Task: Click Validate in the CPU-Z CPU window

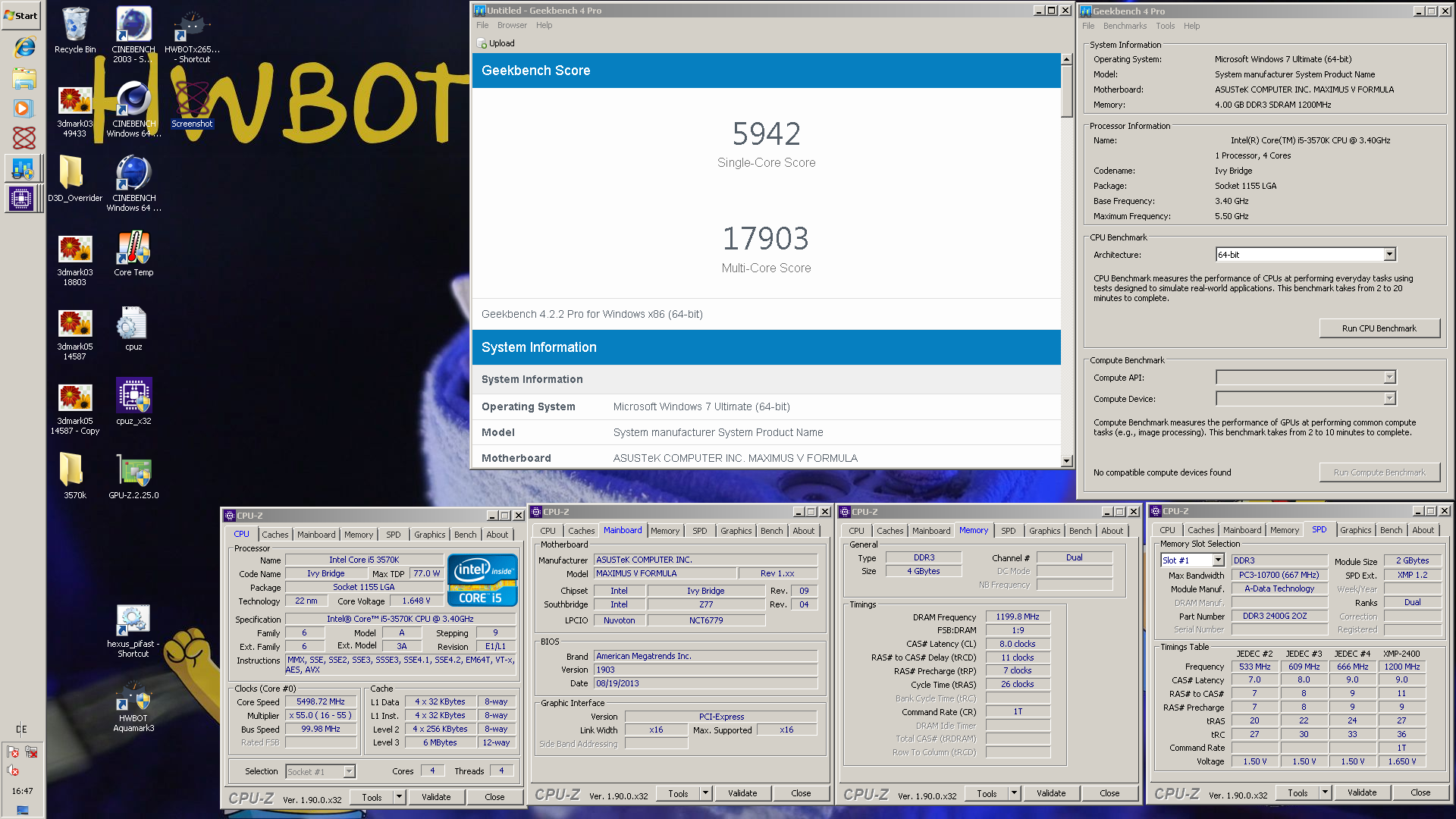Action: (x=436, y=797)
